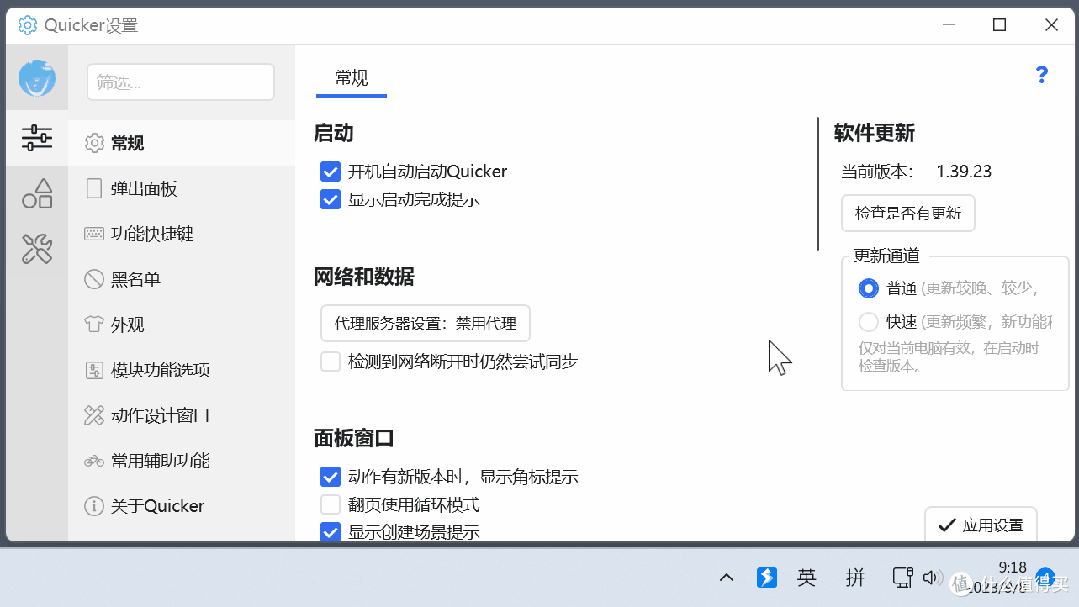Open the 模块功能选项 settings page
Screen dimensions: 1079x607
click(182, 370)
